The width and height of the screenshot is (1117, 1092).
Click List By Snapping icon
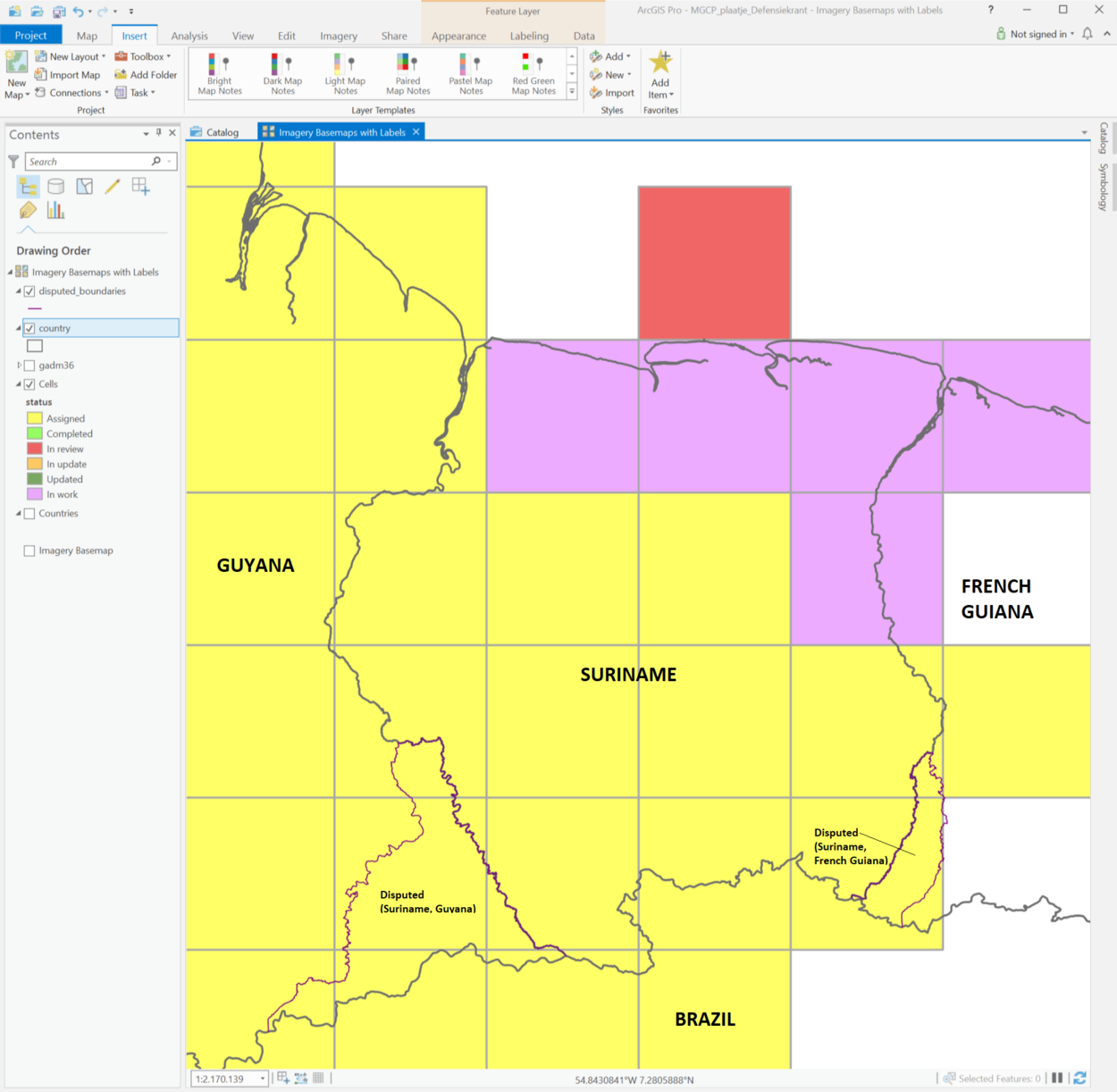pos(140,186)
